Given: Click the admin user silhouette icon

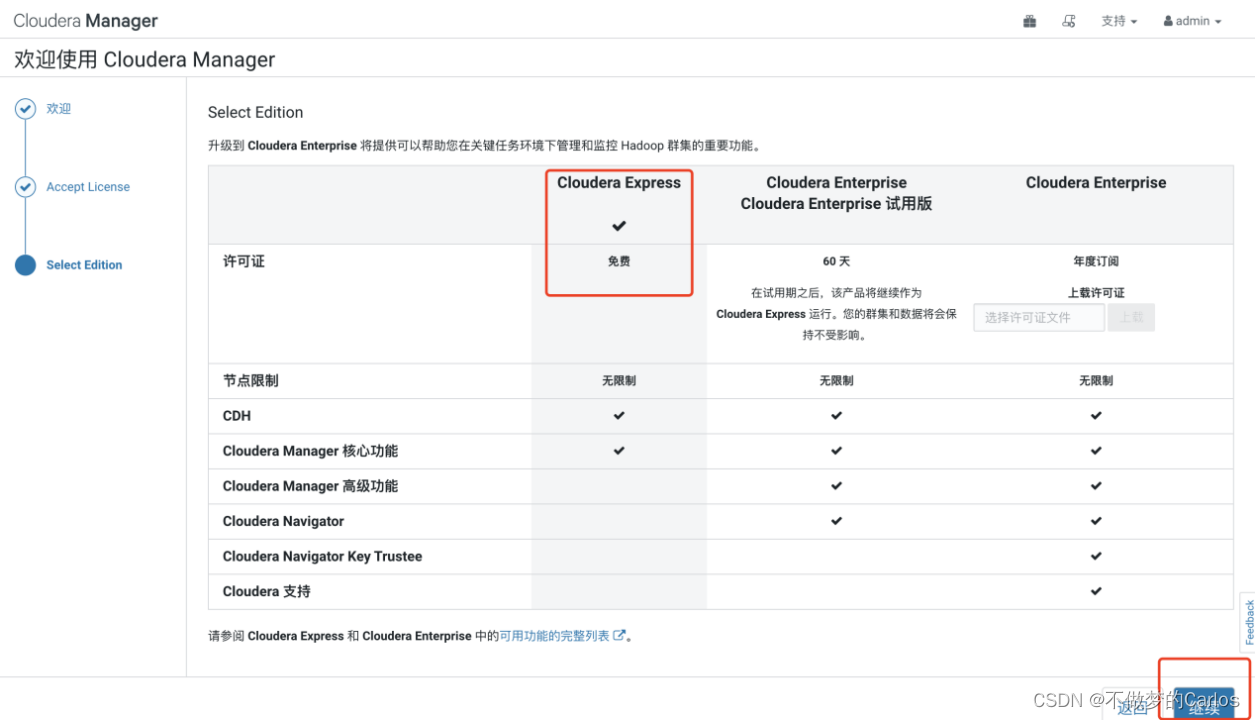Looking at the screenshot, I should click(1169, 20).
